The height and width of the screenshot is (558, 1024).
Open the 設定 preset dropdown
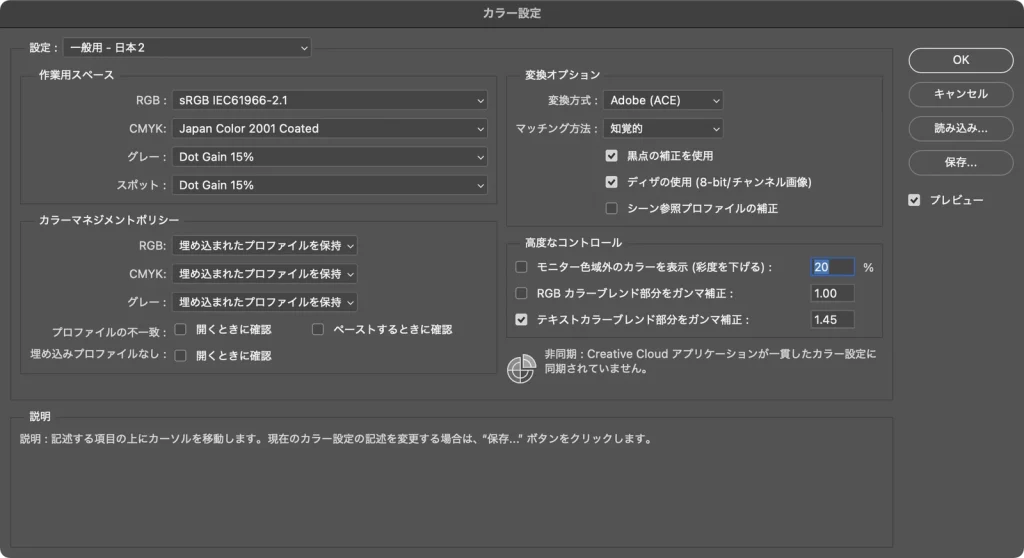click(x=187, y=48)
